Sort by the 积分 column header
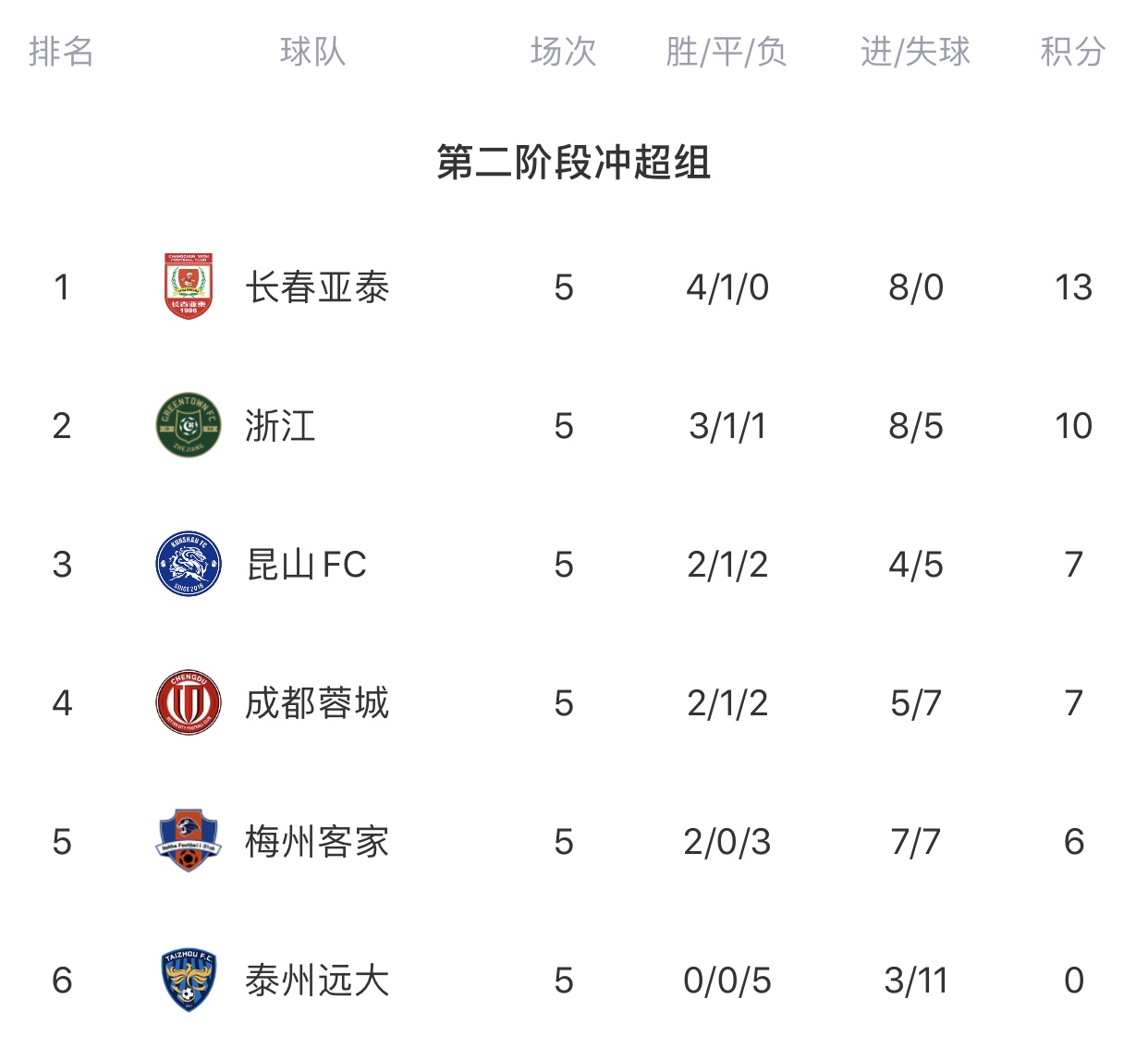The height and width of the screenshot is (1048, 1148). (1073, 52)
